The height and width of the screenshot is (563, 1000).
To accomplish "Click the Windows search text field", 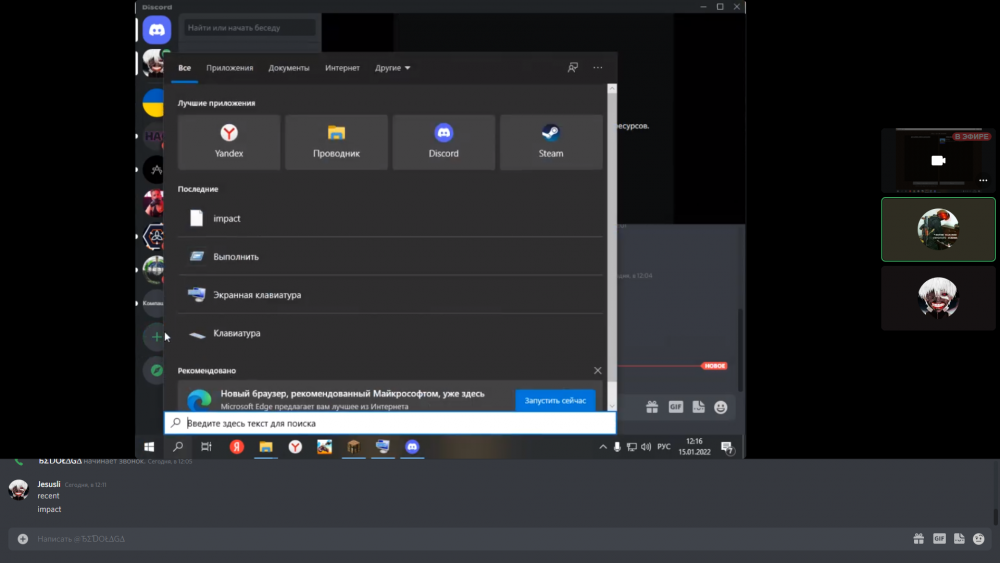I will pos(390,423).
